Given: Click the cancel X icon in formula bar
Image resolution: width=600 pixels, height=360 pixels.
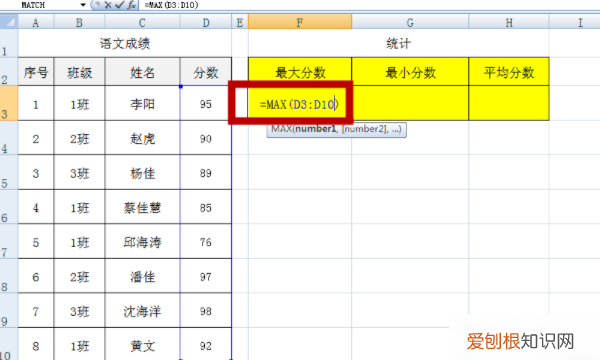Looking at the screenshot, I should (108, 5).
